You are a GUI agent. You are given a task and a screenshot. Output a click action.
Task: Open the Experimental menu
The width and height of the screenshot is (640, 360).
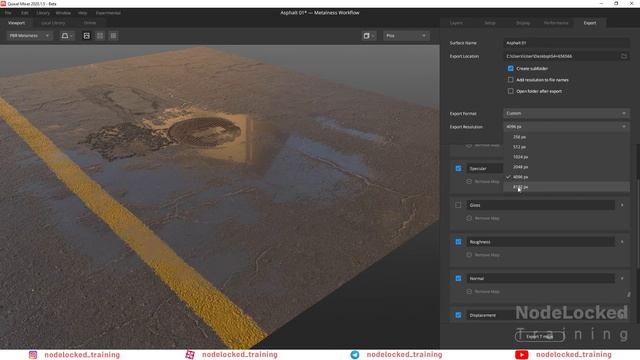[108, 13]
